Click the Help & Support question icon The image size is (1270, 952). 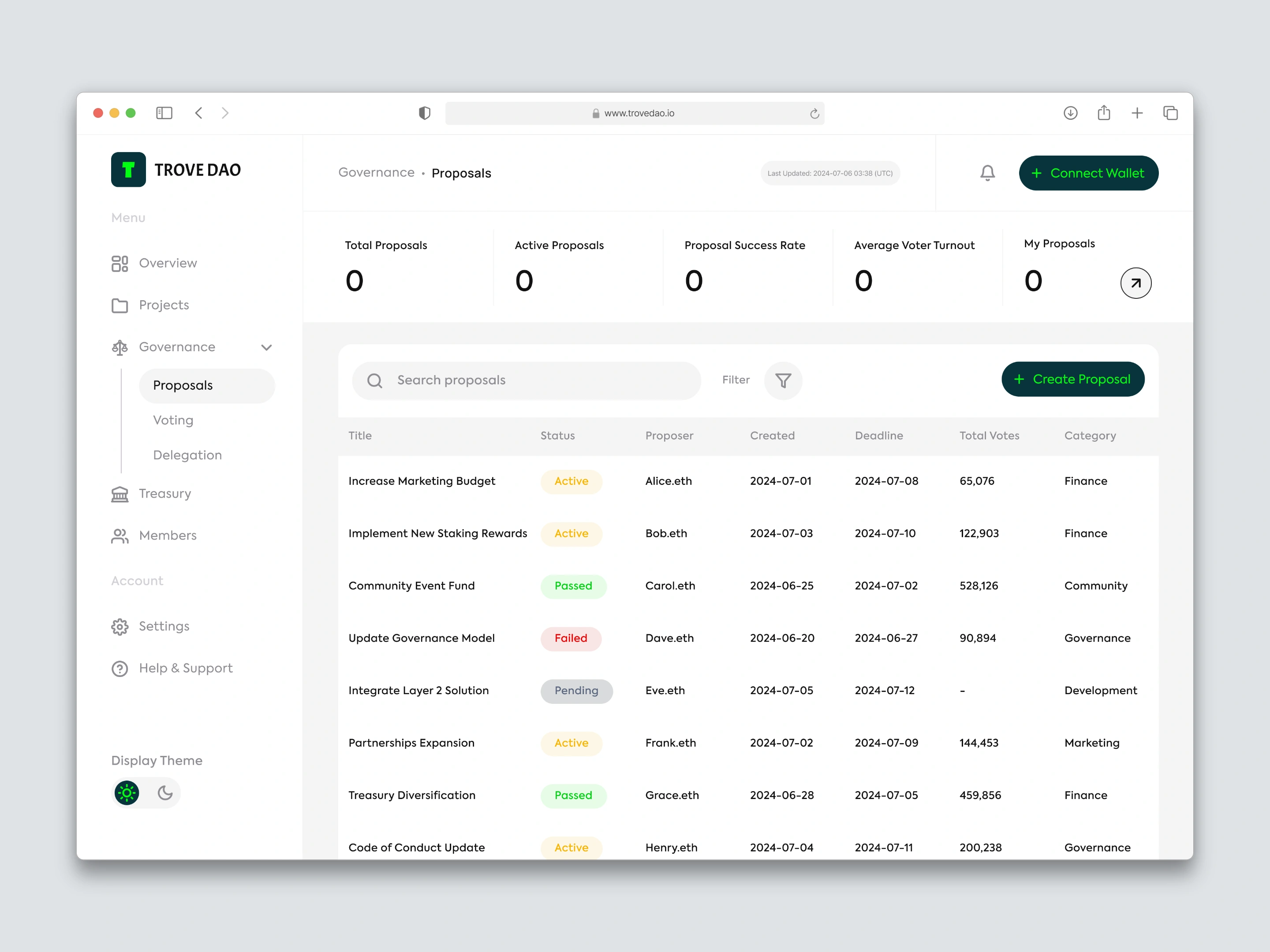click(120, 669)
